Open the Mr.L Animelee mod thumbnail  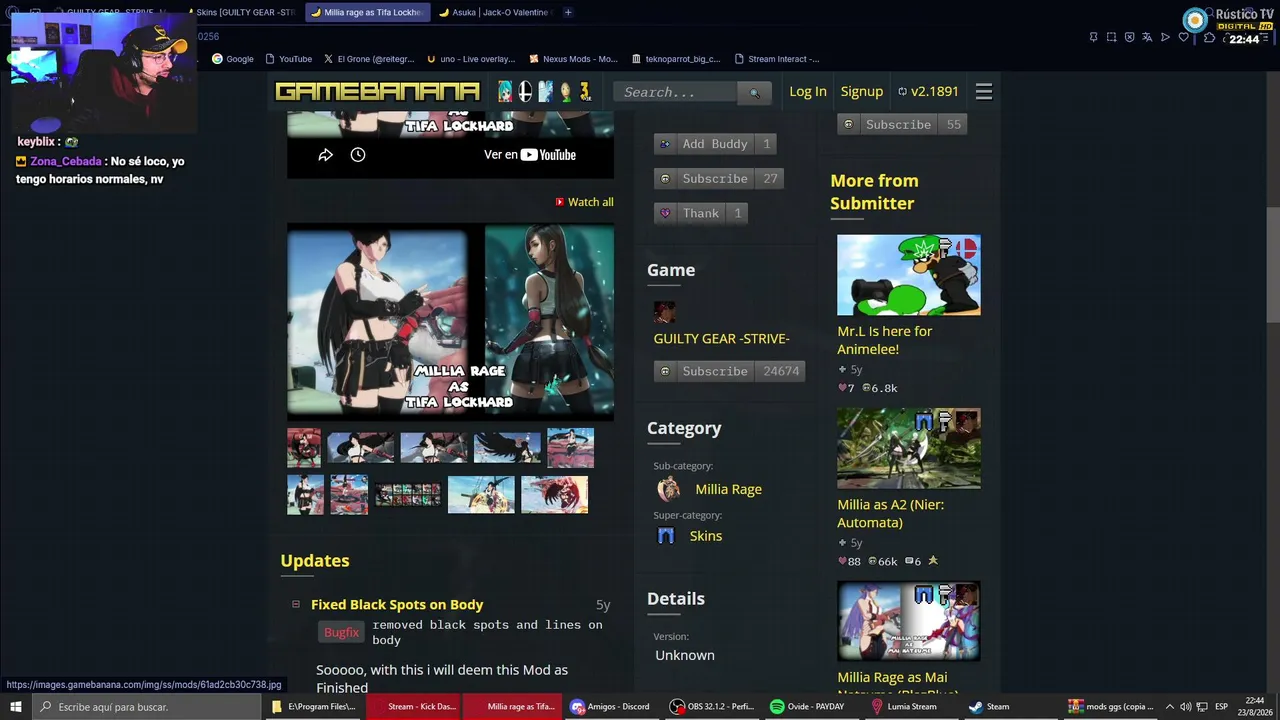909,275
